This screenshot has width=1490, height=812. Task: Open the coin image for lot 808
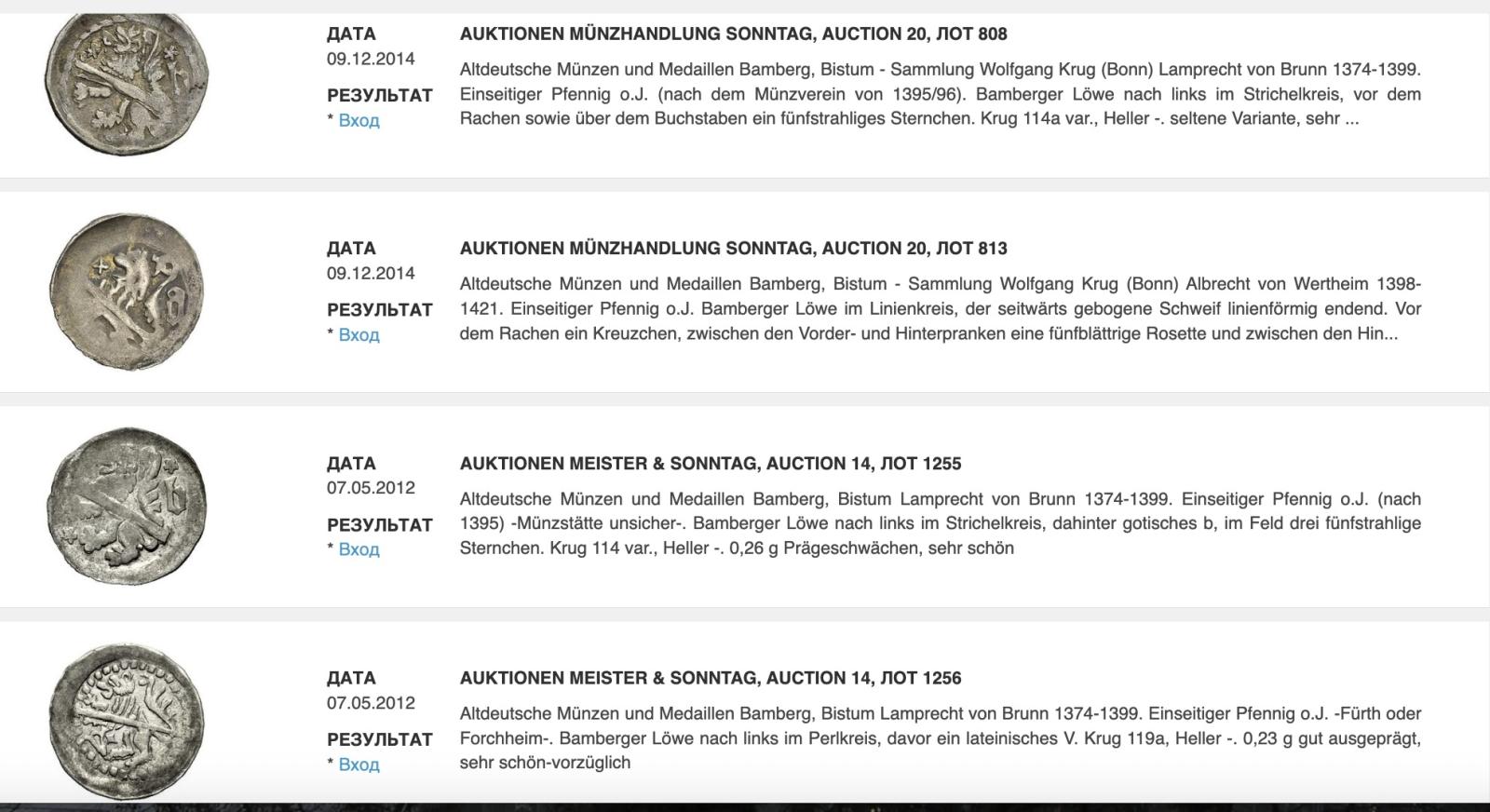[127, 86]
